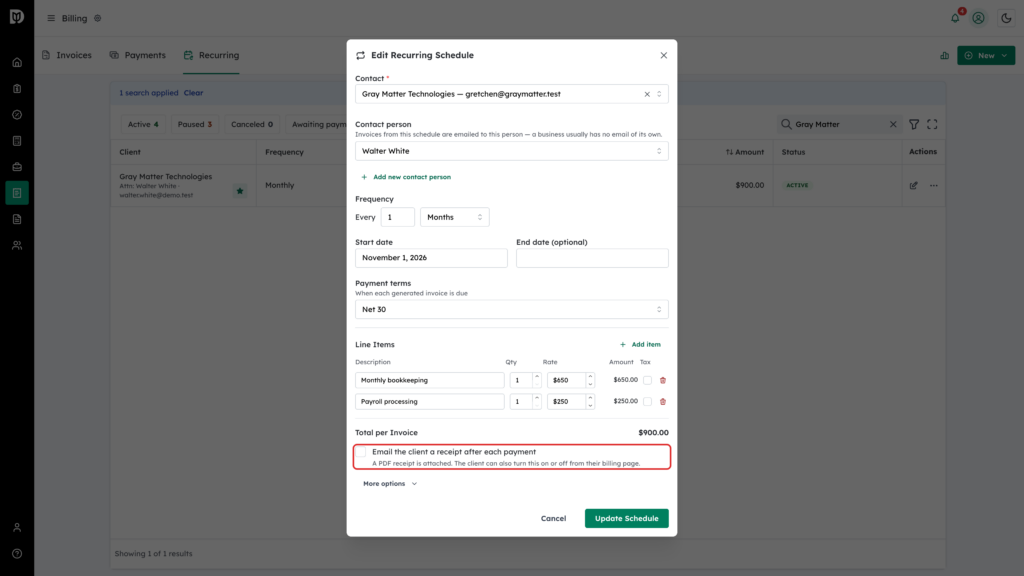
Task: Delete the Monthly bookkeeping line item
Action: coord(663,380)
